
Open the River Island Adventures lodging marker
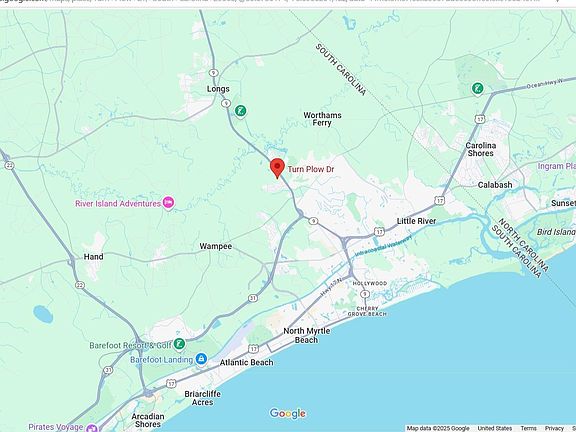[168, 203]
